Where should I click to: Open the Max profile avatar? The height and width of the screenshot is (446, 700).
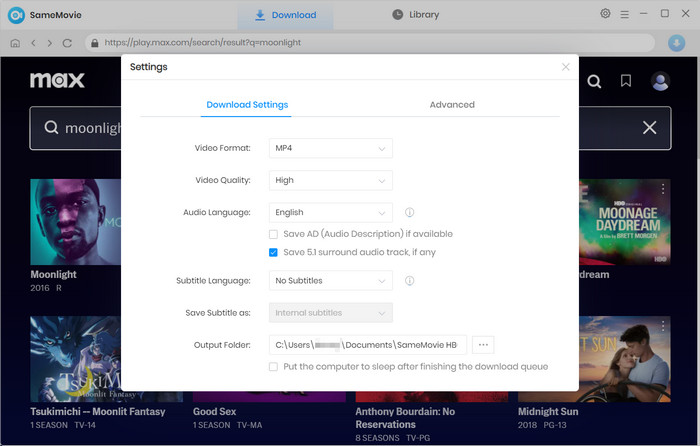coord(660,81)
